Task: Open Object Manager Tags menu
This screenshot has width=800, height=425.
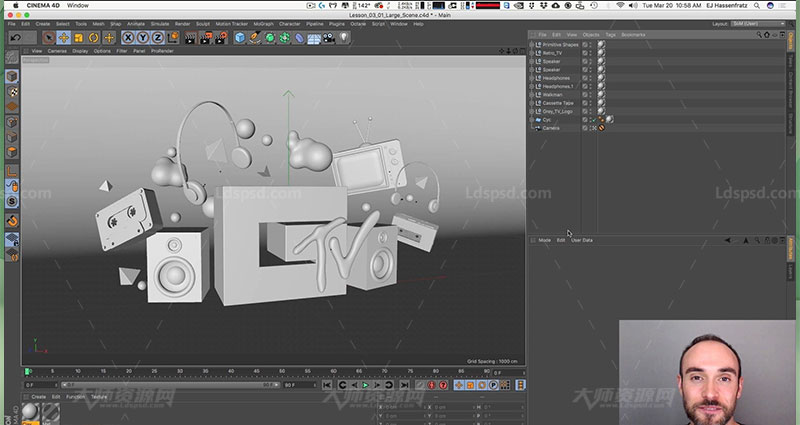Action: point(610,35)
